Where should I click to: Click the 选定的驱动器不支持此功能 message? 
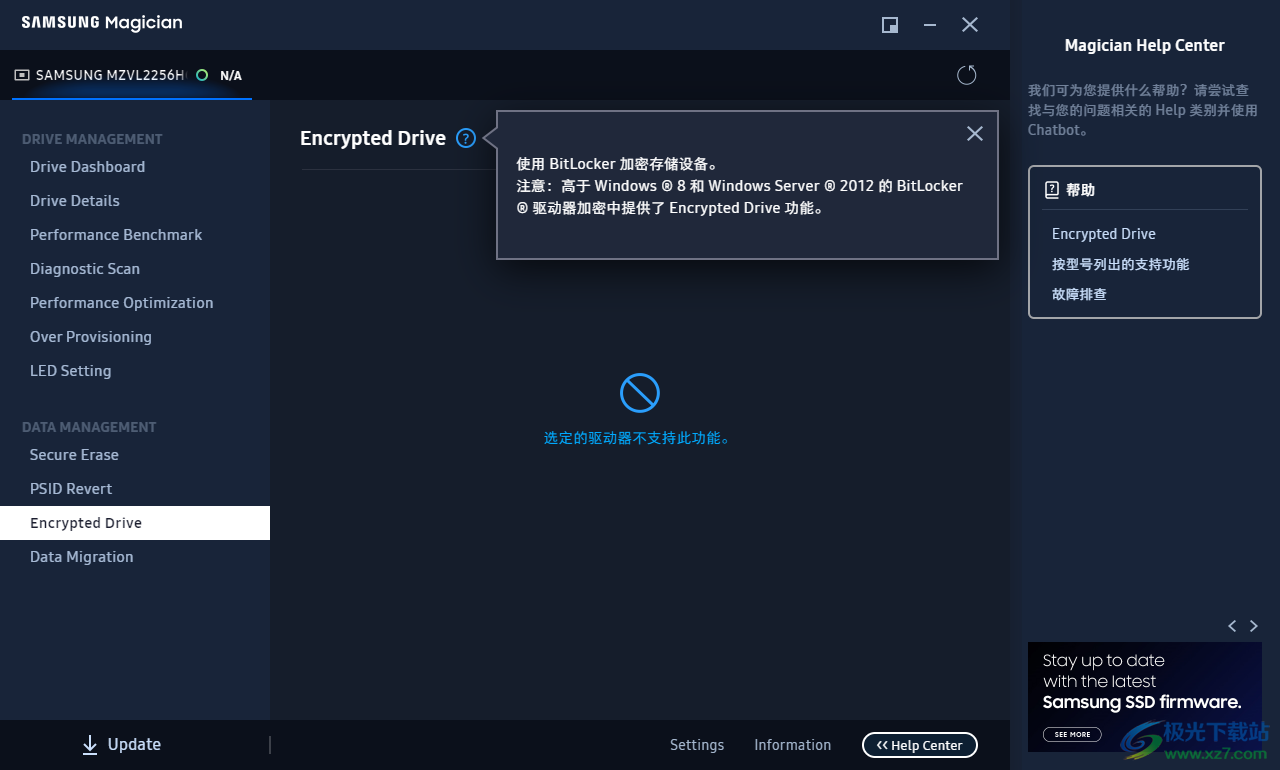(x=637, y=438)
